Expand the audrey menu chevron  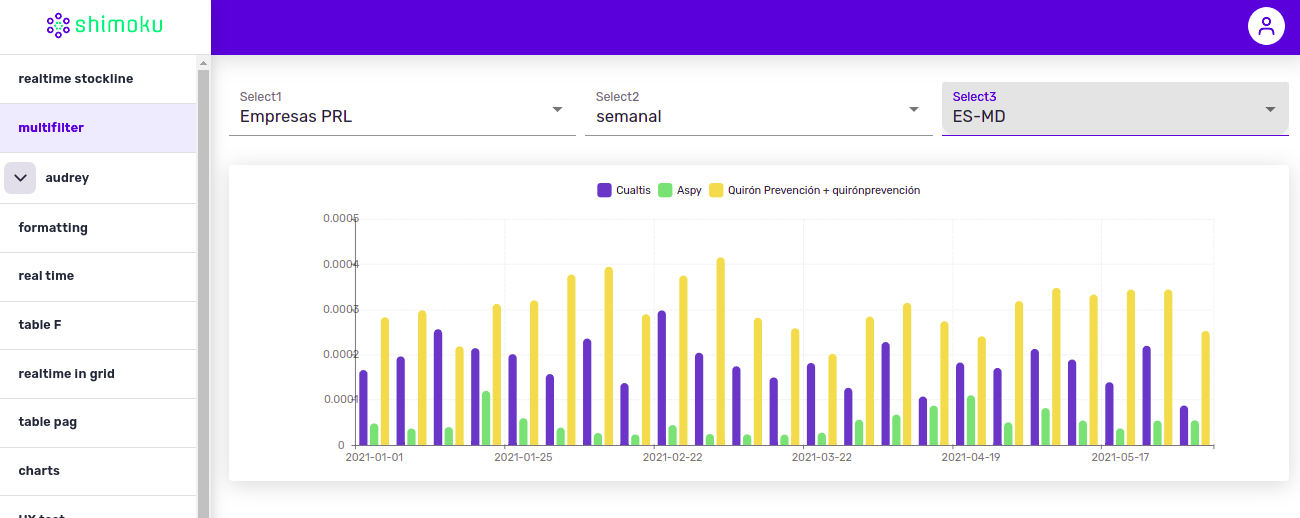point(20,178)
